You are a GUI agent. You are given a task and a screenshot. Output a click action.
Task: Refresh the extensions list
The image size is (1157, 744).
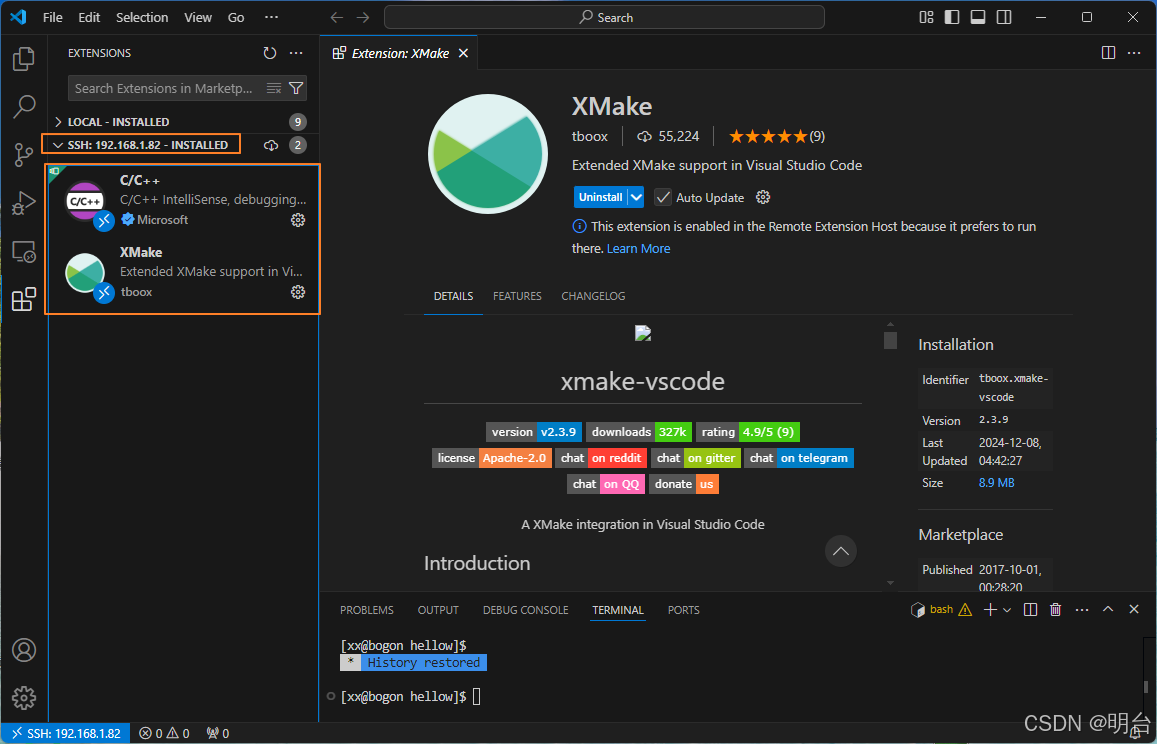[270, 53]
